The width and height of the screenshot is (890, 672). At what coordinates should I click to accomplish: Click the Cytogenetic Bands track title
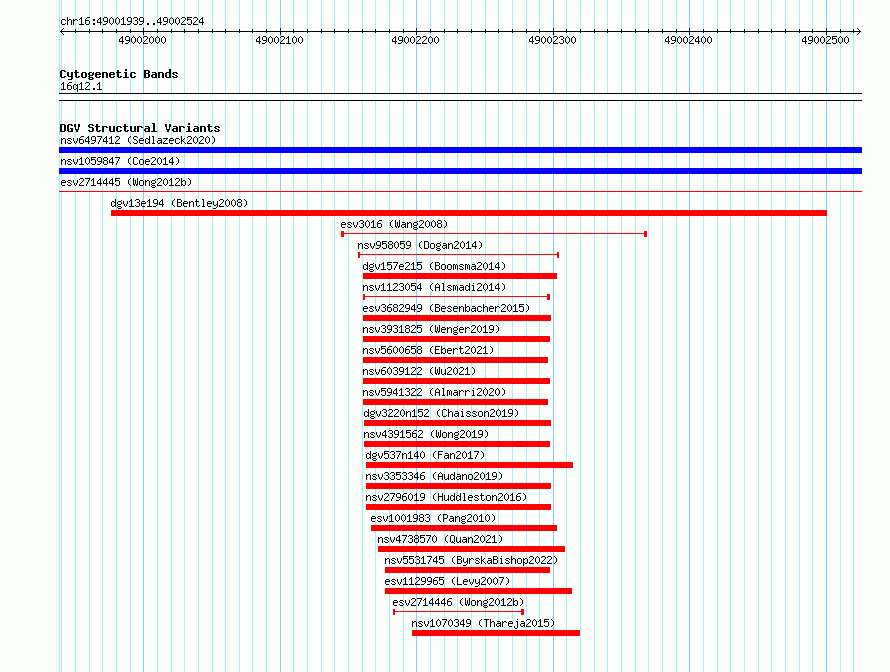click(119, 74)
